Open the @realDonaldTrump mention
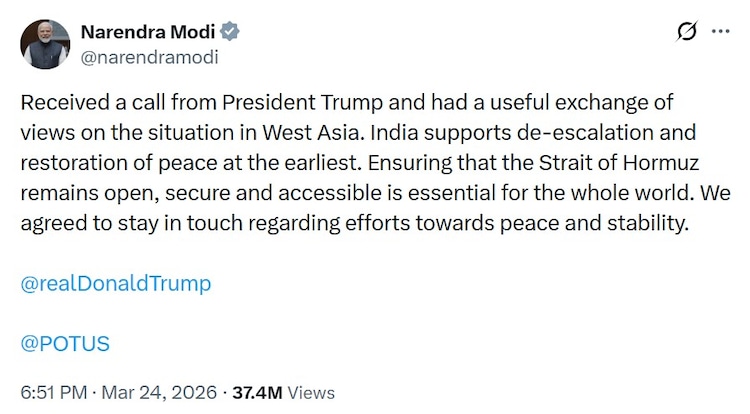The width and height of the screenshot is (750, 414). 115,283
